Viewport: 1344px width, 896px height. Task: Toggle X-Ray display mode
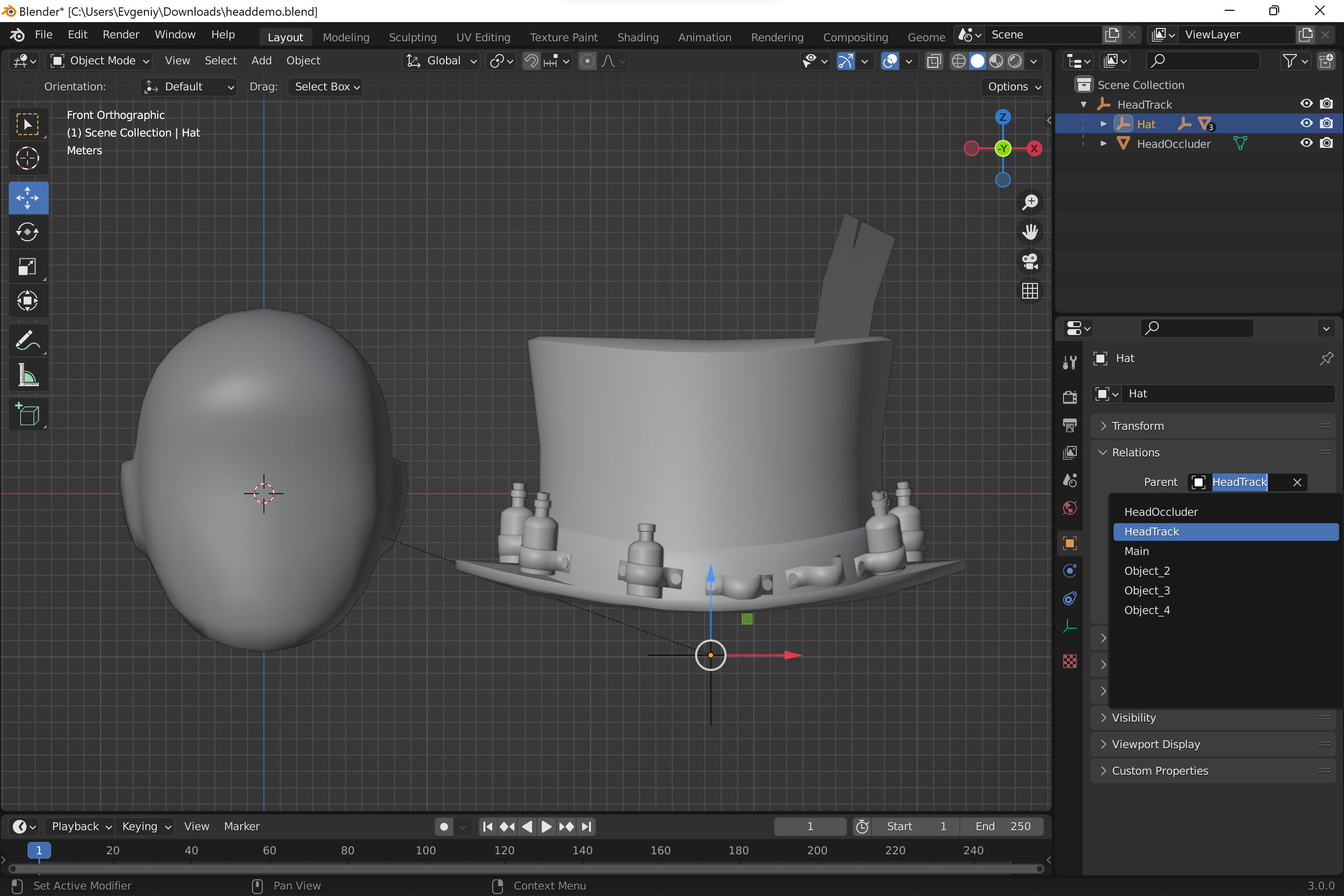pyautogui.click(x=934, y=61)
